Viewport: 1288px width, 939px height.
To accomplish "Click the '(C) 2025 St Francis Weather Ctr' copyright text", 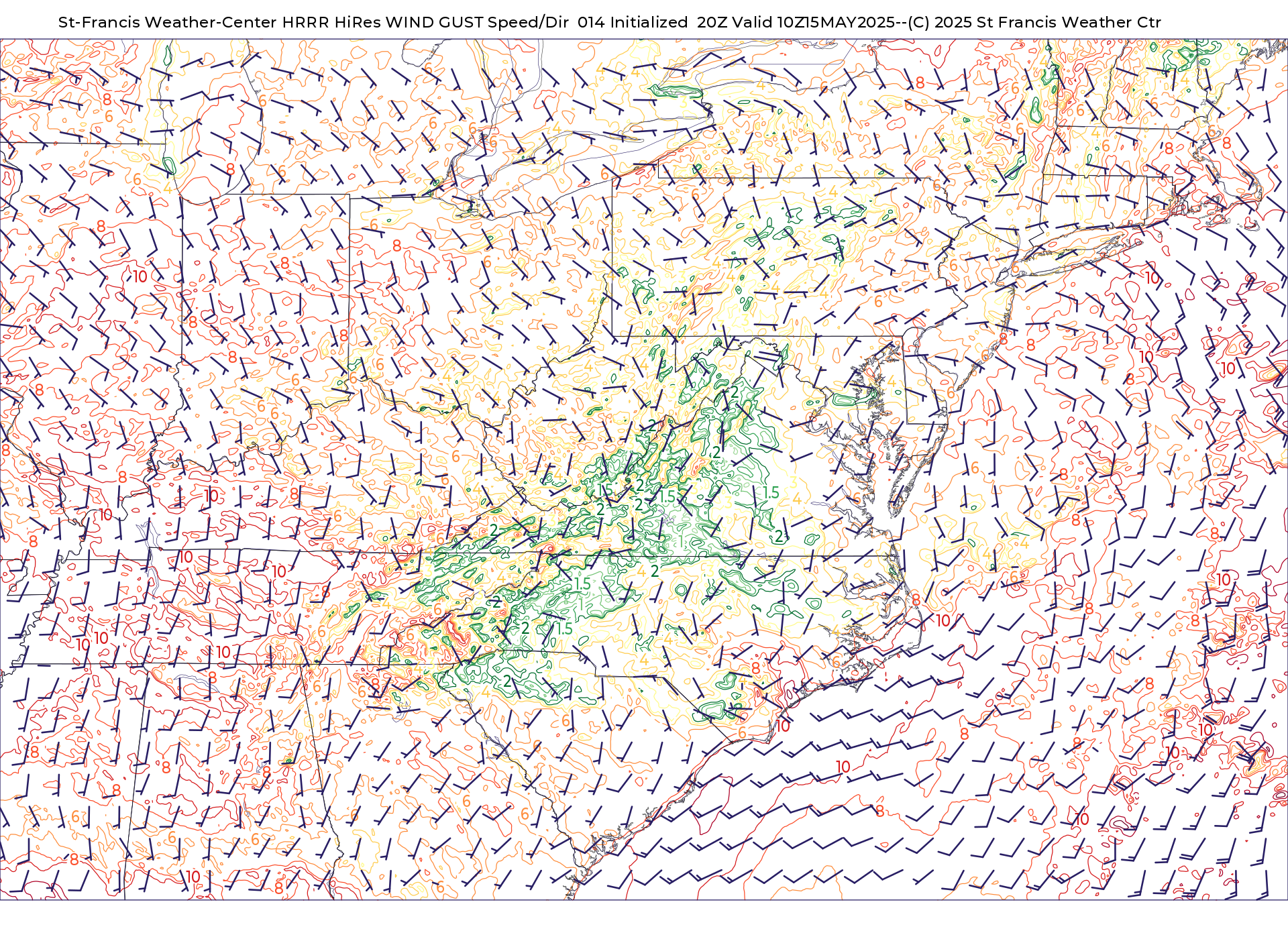I will tap(1034, 22).
